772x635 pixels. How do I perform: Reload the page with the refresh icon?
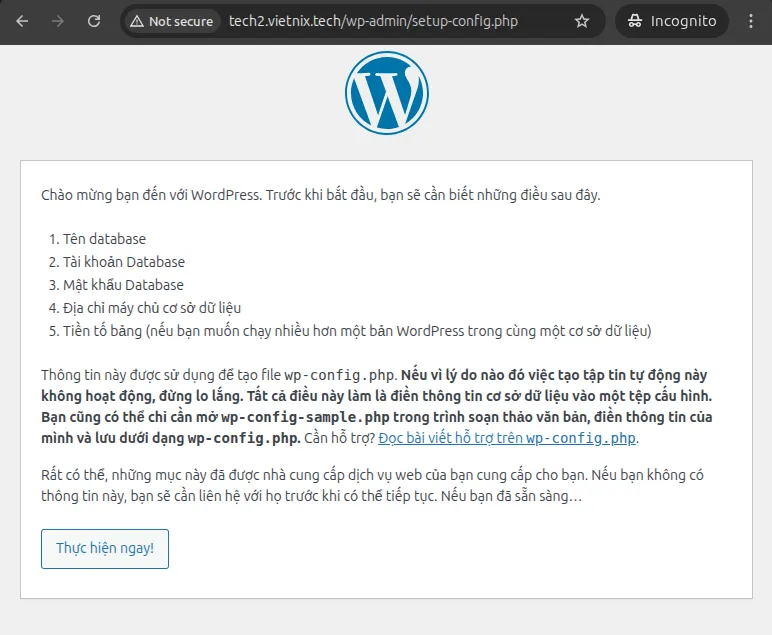point(94,21)
